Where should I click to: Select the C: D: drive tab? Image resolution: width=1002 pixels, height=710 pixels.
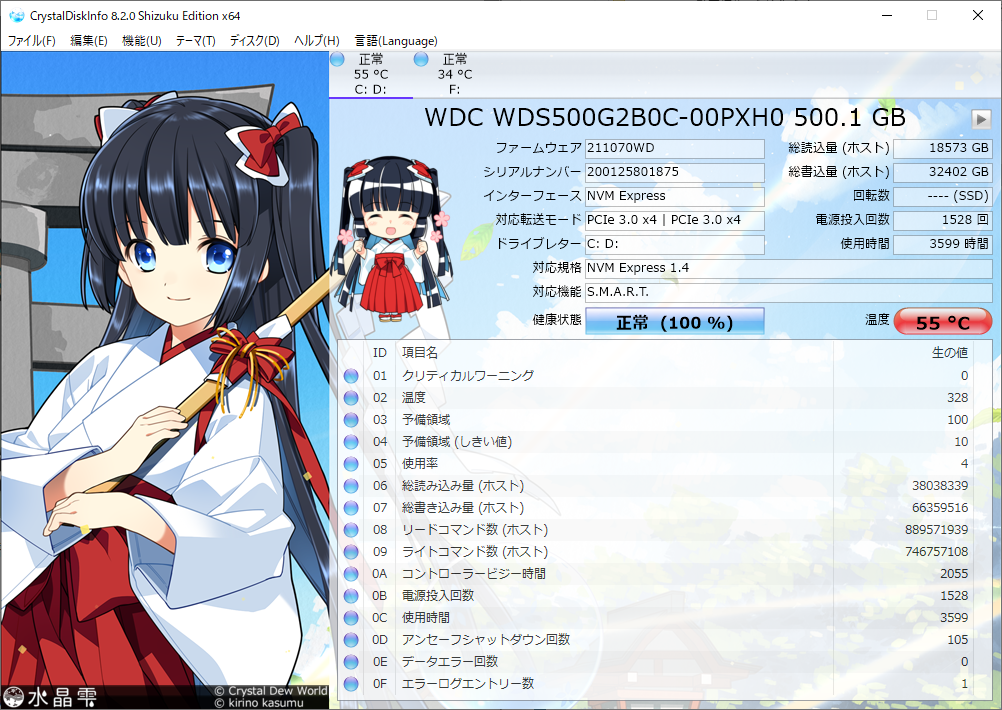pyautogui.click(x=371, y=75)
